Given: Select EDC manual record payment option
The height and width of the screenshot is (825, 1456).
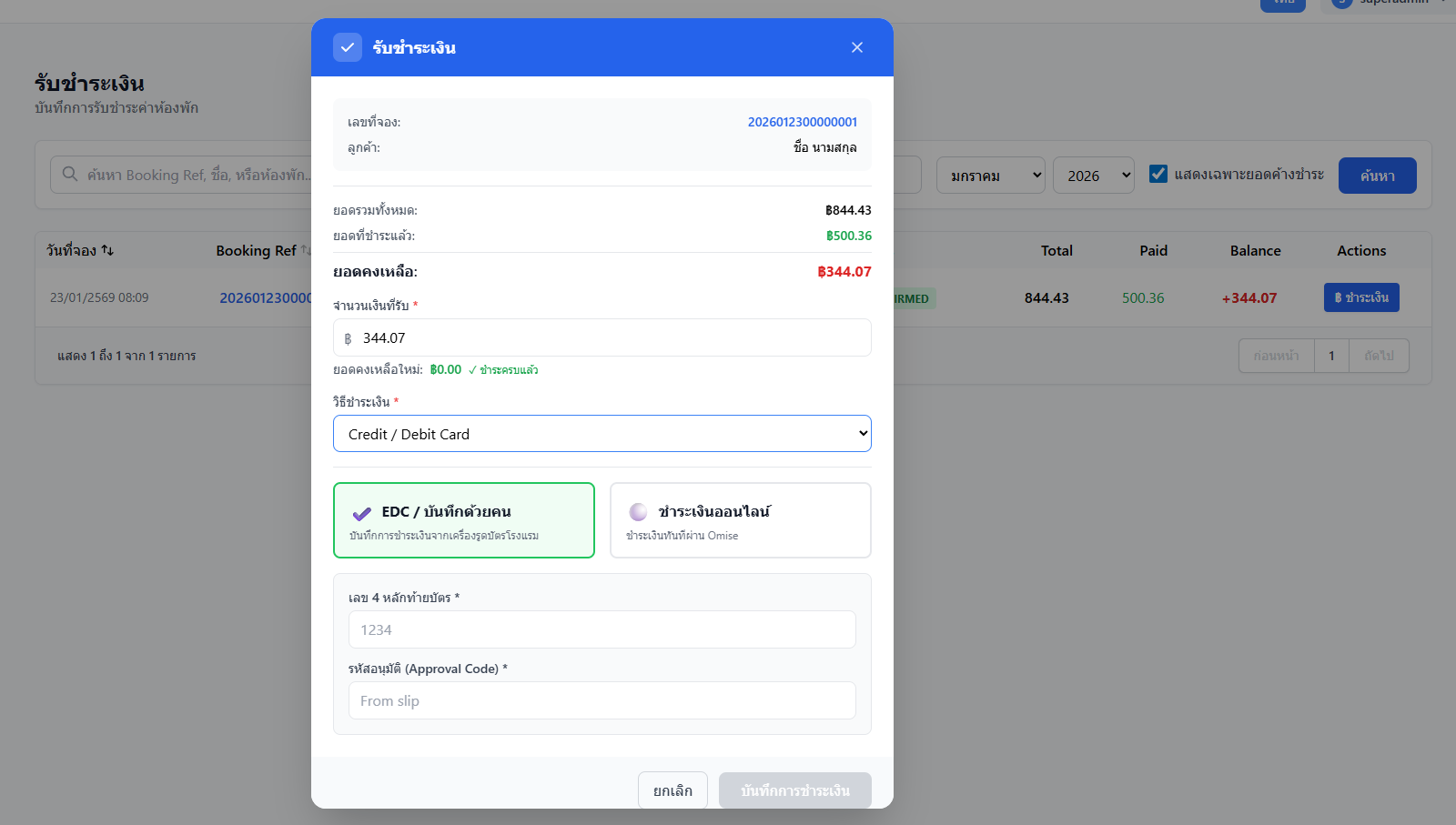Looking at the screenshot, I should [x=464, y=520].
